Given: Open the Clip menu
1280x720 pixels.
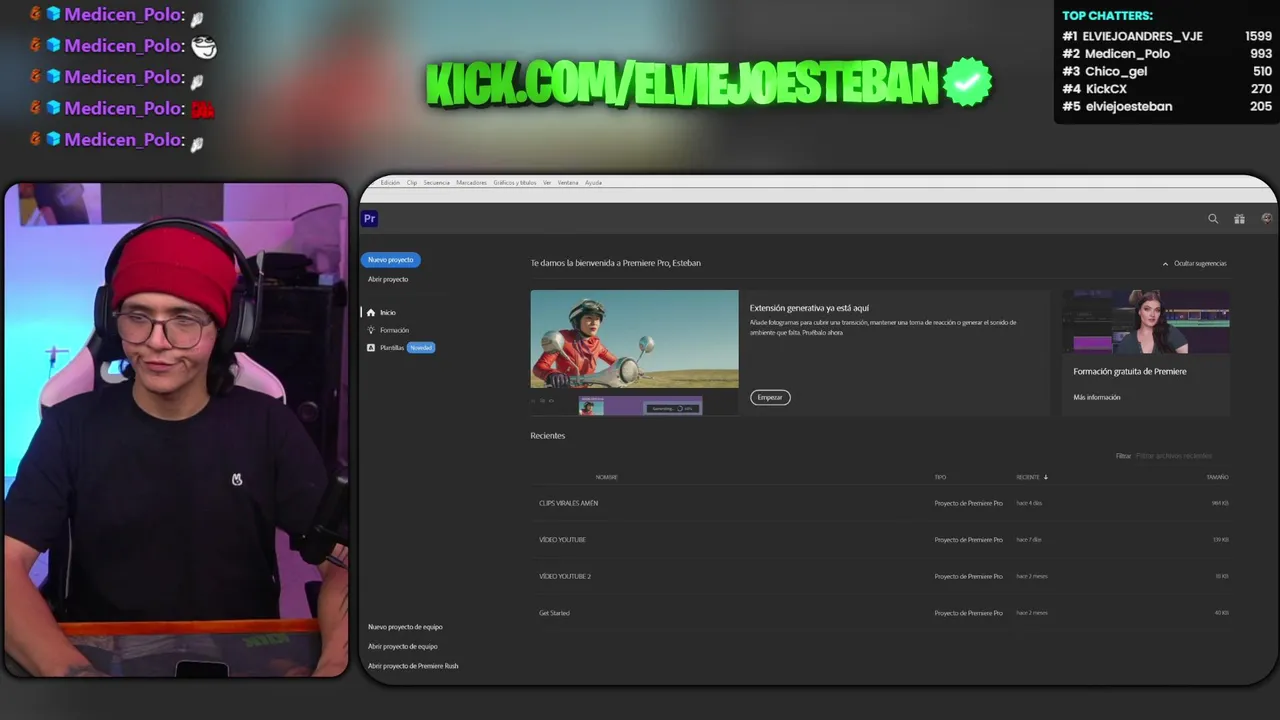Looking at the screenshot, I should pos(412,183).
